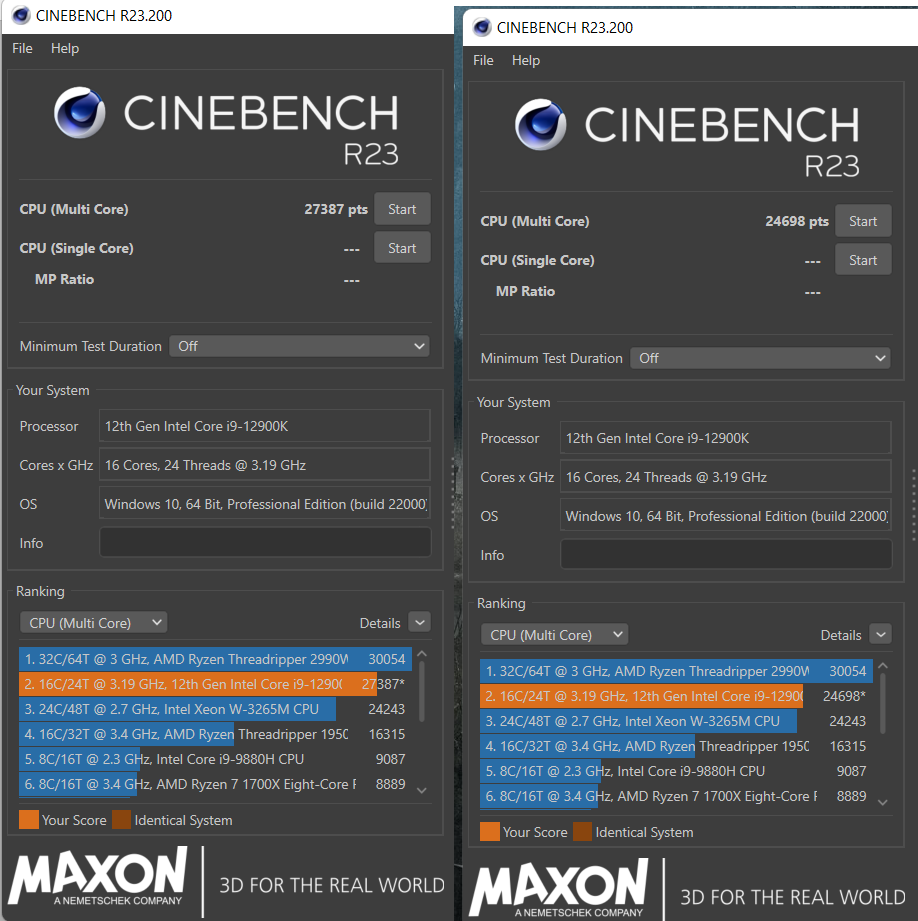
Task: Click Your Score orange swatch in left window
Action: tap(29, 819)
